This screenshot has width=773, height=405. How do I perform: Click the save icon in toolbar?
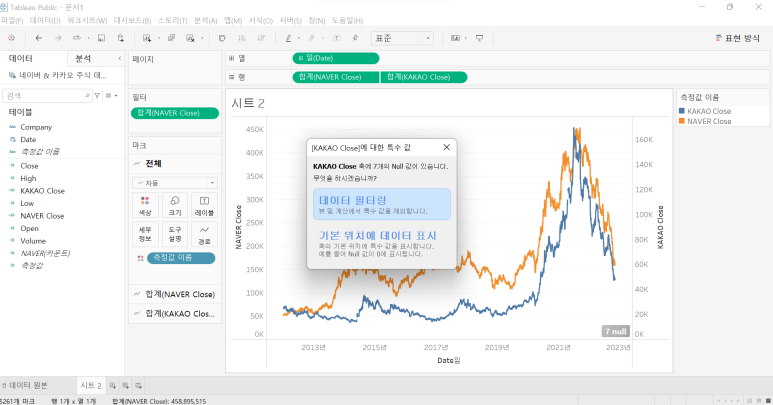coord(101,38)
